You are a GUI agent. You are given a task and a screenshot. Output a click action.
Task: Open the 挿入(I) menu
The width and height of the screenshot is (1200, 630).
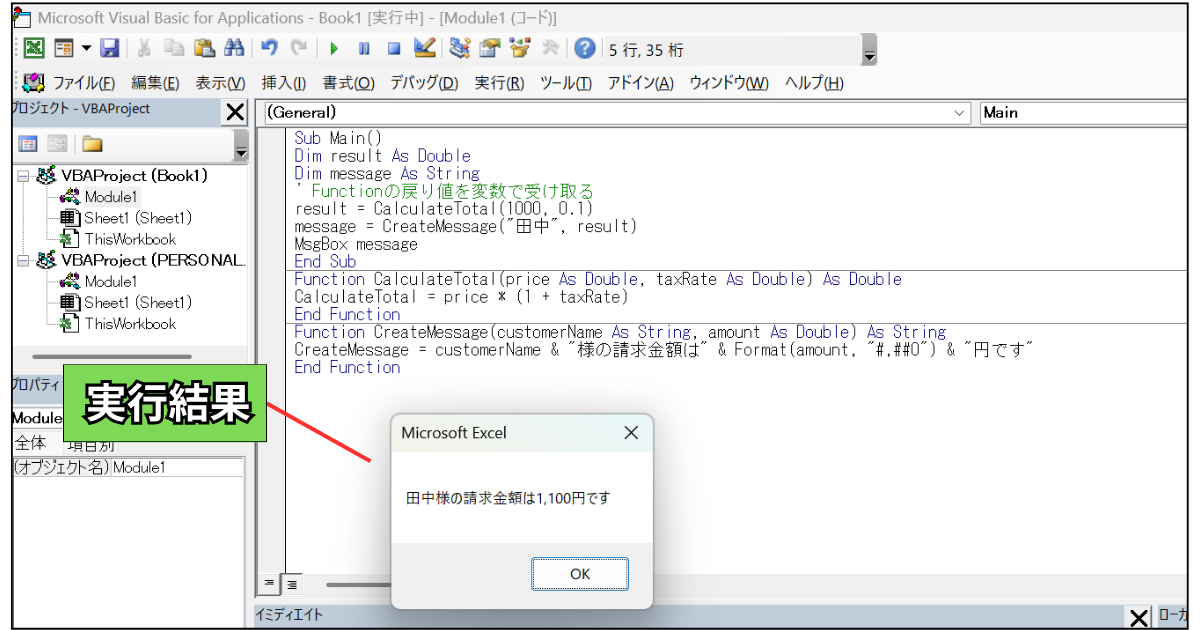pos(283,83)
